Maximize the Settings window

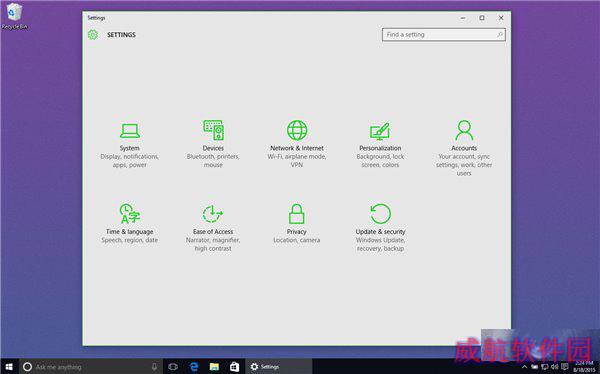pyautogui.click(x=482, y=18)
